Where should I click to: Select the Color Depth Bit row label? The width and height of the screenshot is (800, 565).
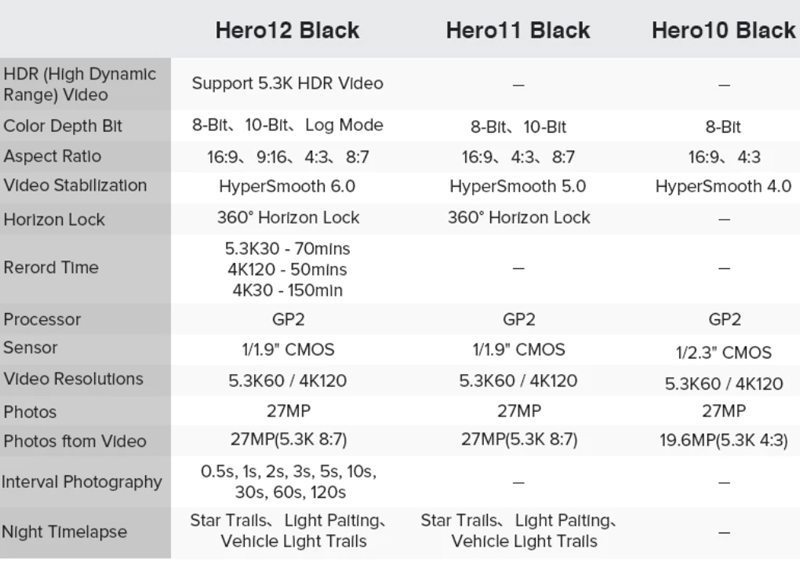[x=65, y=127]
